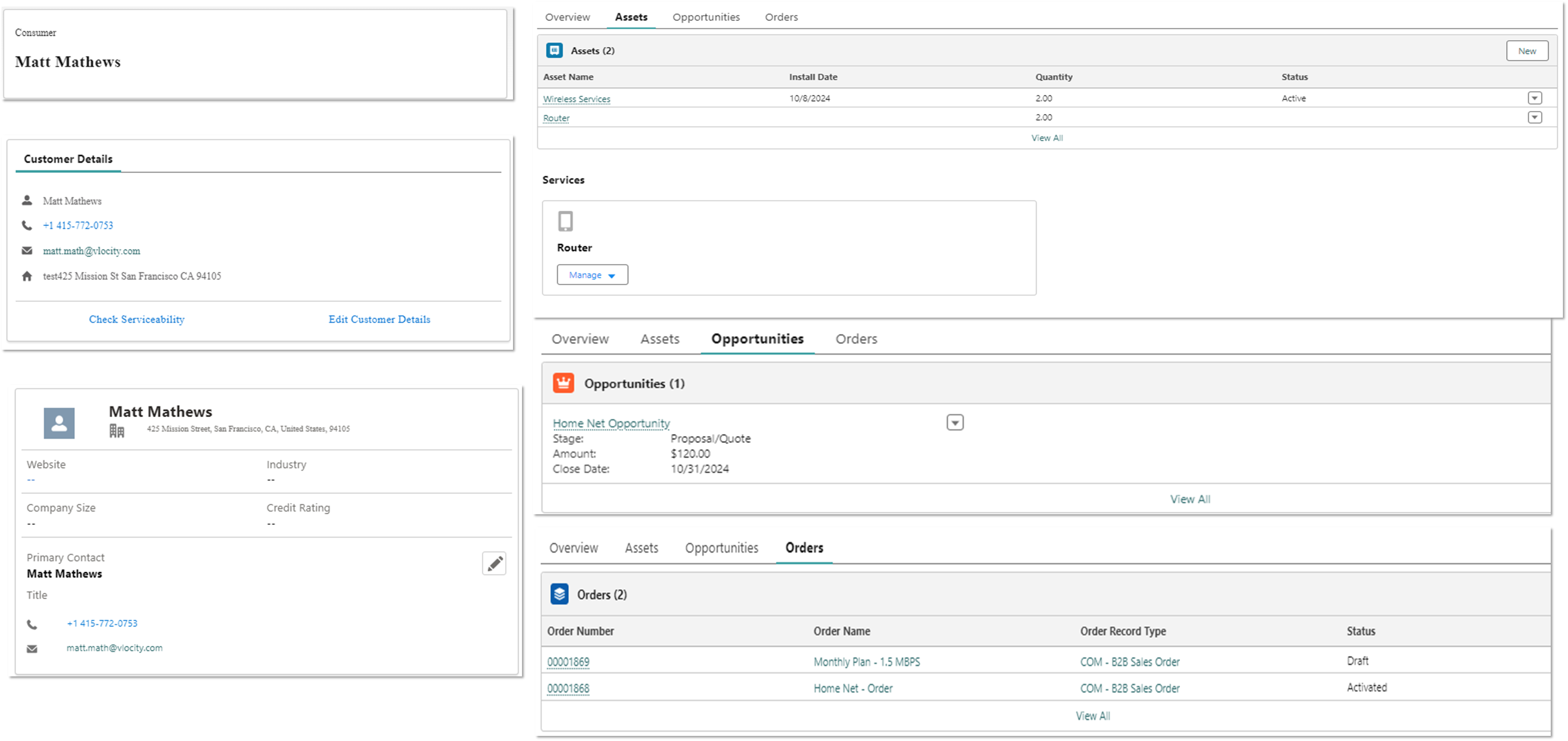Click the home address icon
The width and height of the screenshot is (1568, 741).
point(27,277)
